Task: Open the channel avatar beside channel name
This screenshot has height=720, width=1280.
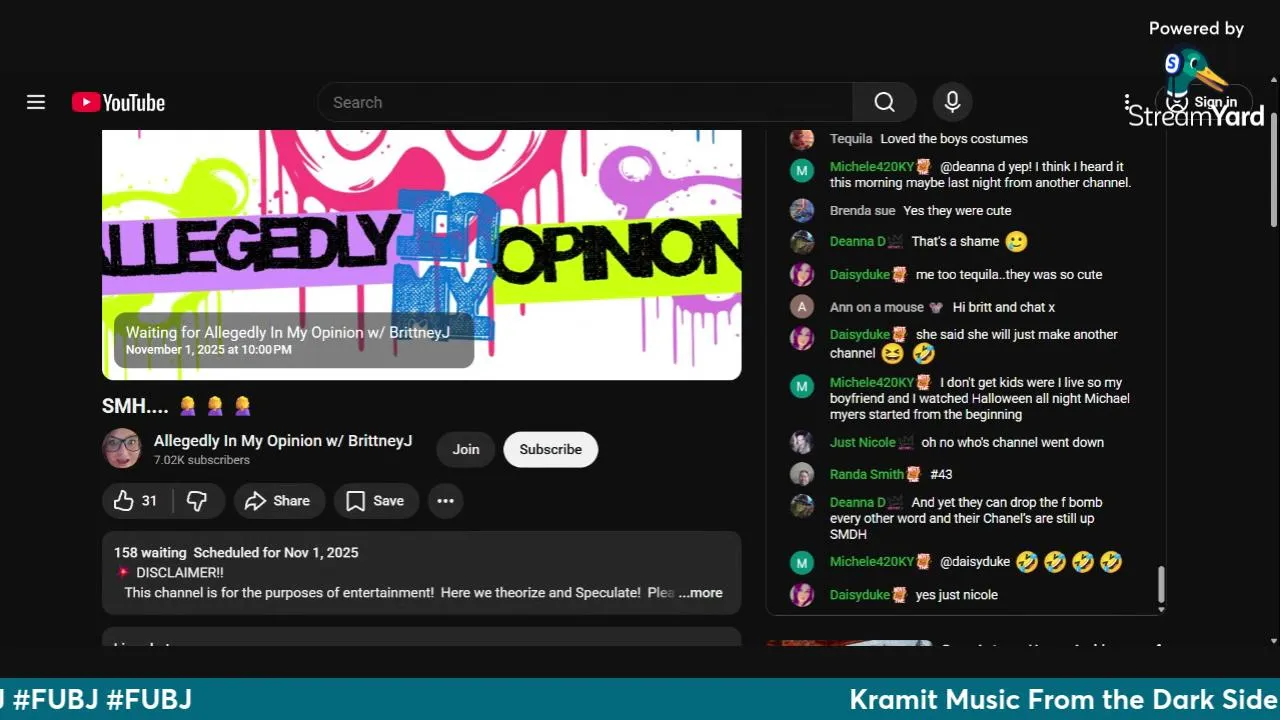Action: pyautogui.click(x=122, y=449)
